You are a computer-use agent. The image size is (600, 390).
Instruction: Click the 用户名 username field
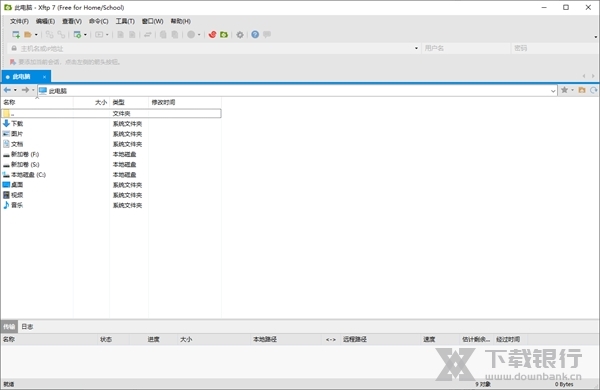click(x=466, y=48)
